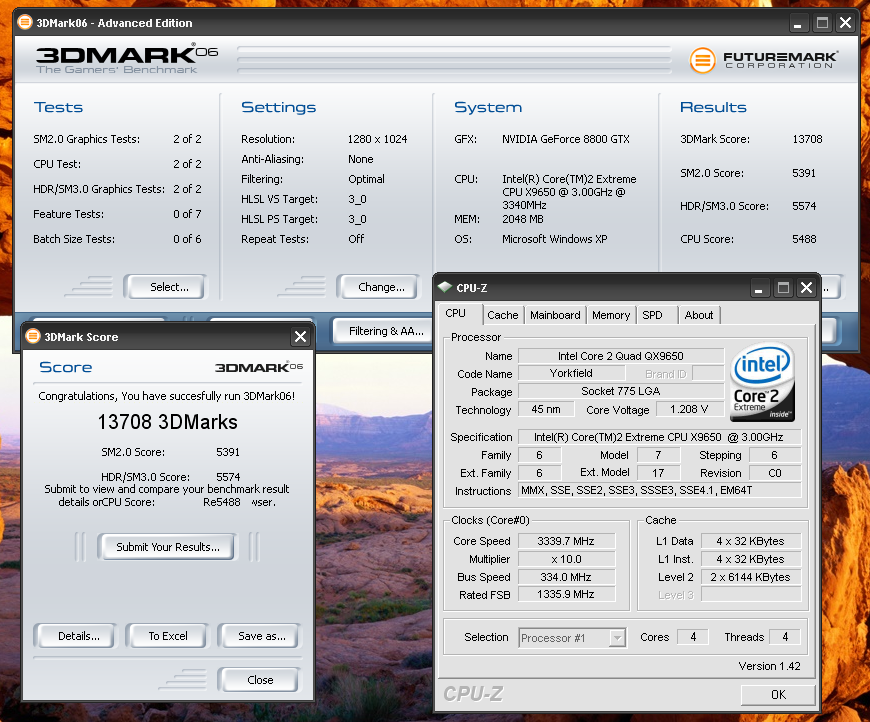Click the Save as... button
The image size is (870, 722).
259,636
